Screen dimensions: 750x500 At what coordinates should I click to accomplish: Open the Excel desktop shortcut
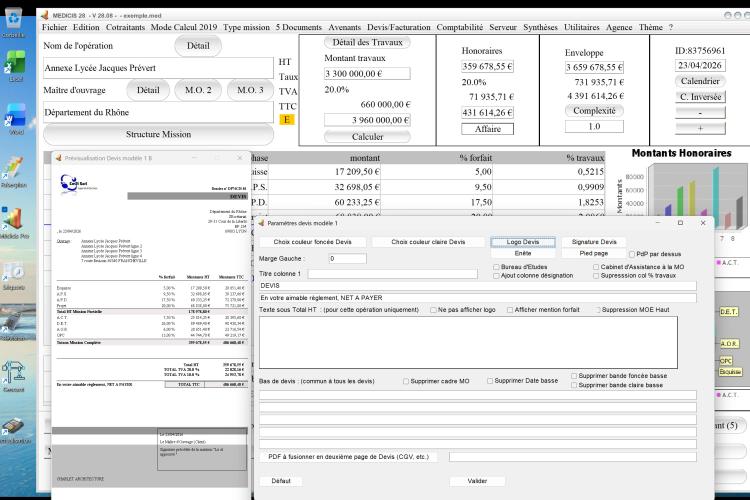[15, 66]
